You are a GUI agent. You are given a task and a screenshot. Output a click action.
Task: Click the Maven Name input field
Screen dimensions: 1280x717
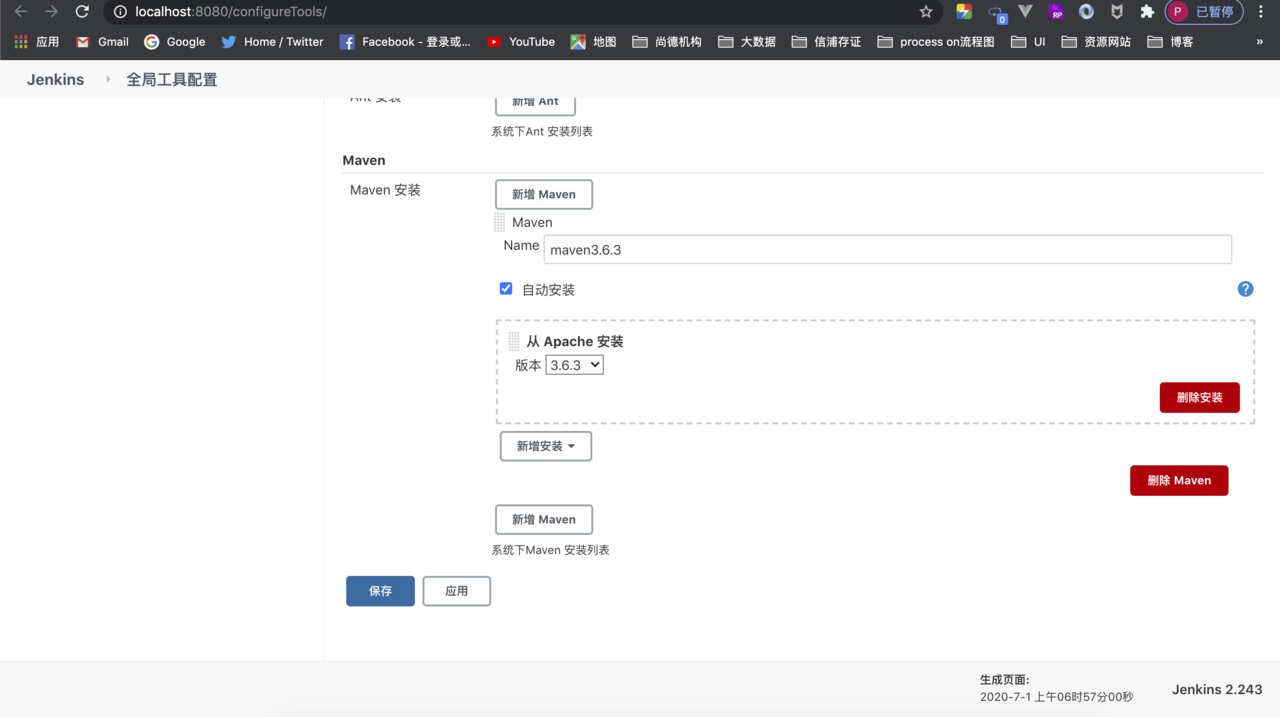887,249
